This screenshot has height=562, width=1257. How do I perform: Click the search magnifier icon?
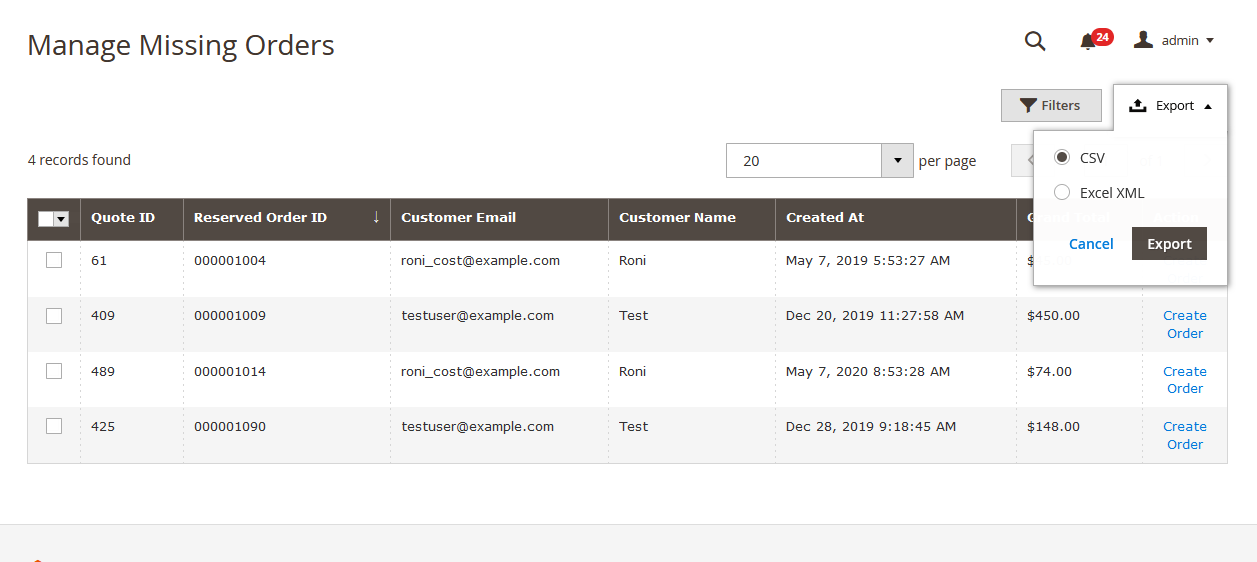click(x=1035, y=41)
